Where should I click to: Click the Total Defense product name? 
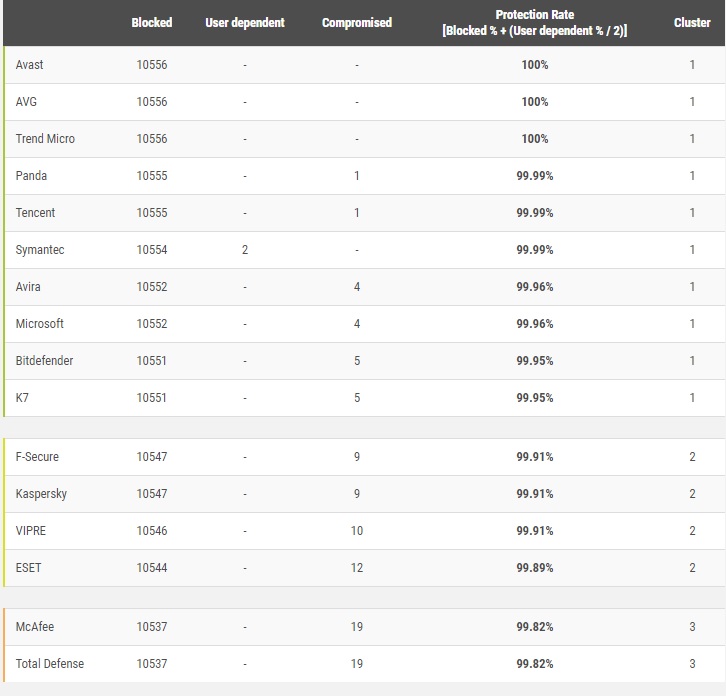(x=50, y=664)
